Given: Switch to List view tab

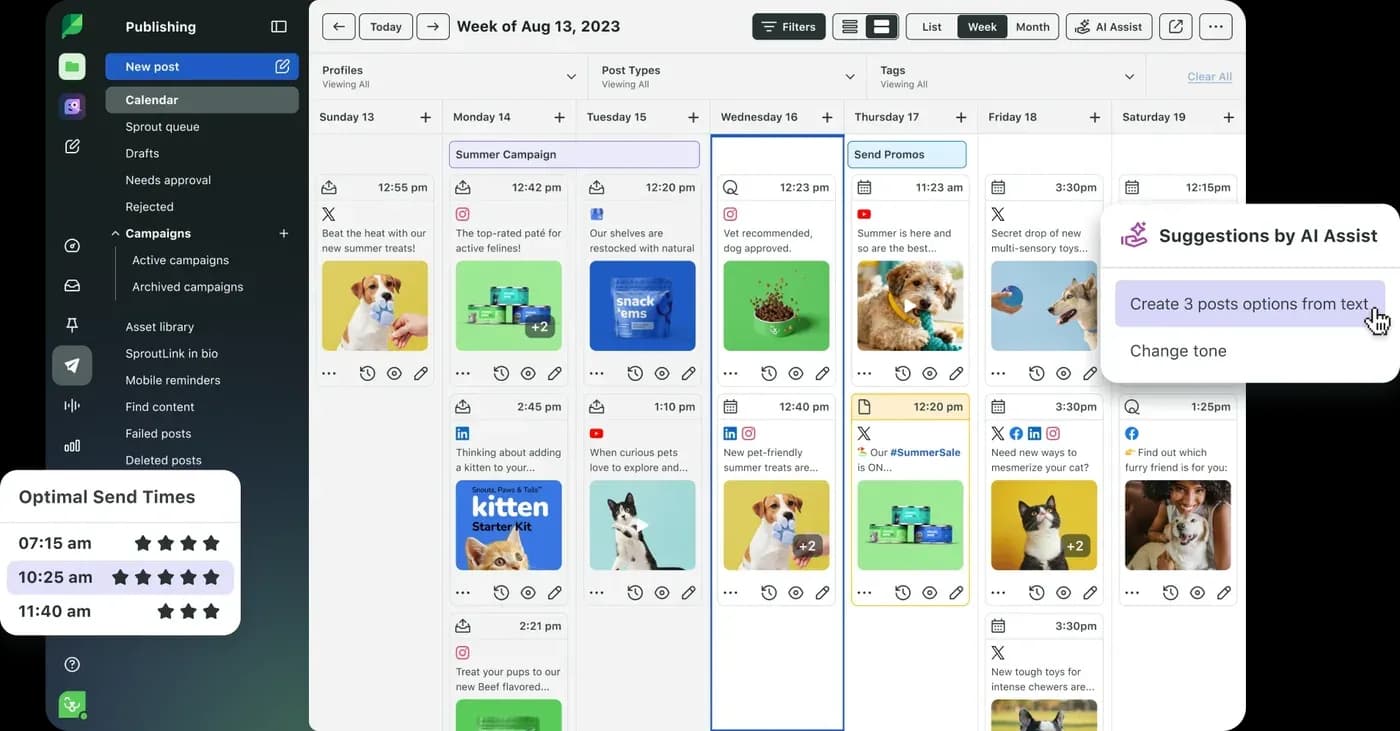Looking at the screenshot, I should coord(932,27).
